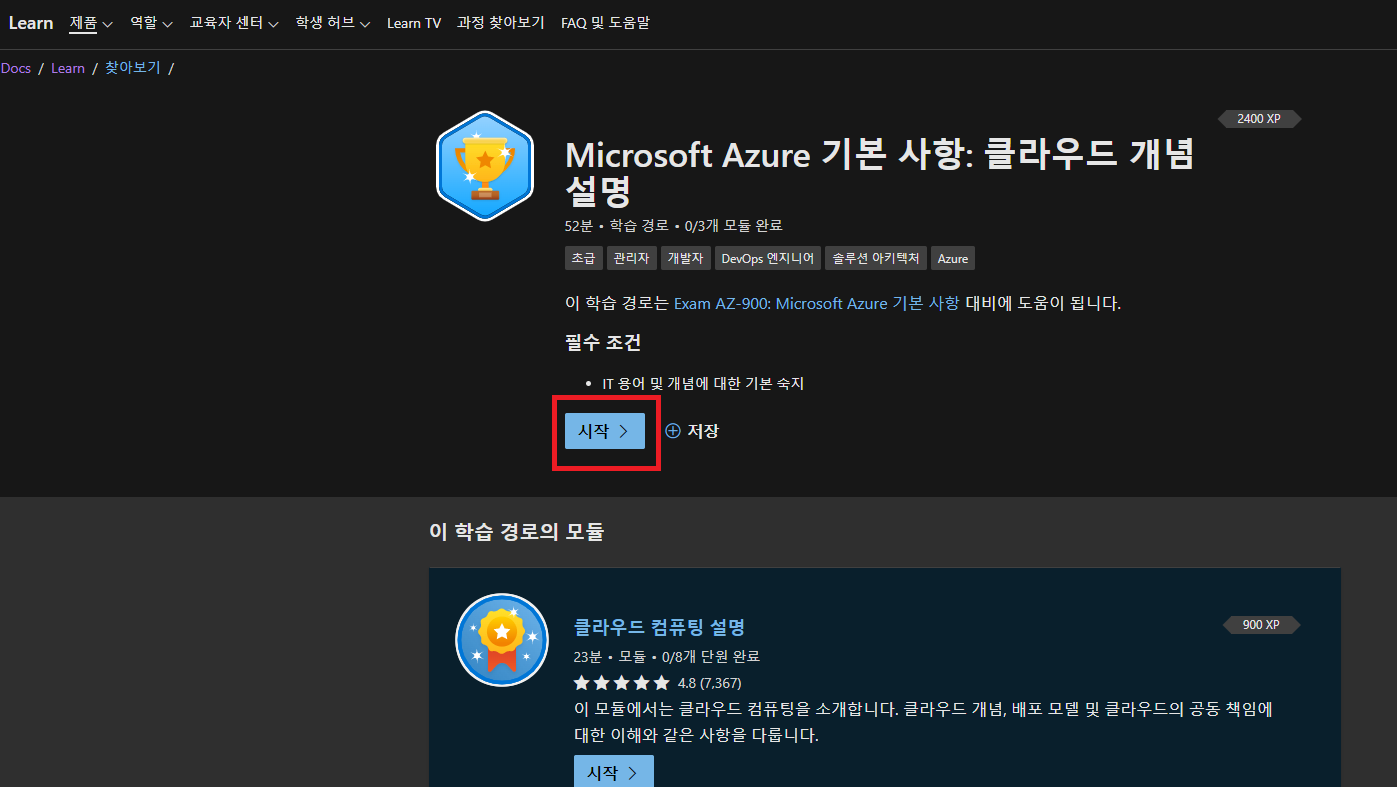Click IT 용어 및 개념에 대한 기본 숙지 text
Viewport: 1397px width, 787px height.
703,383
